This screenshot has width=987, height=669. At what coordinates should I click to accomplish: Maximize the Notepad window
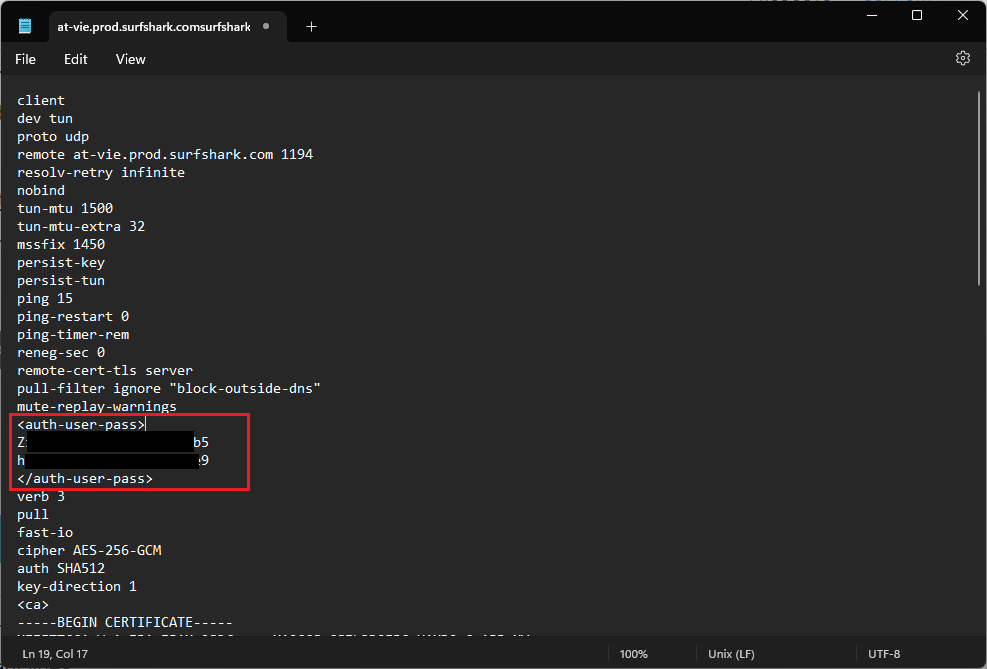(916, 16)
